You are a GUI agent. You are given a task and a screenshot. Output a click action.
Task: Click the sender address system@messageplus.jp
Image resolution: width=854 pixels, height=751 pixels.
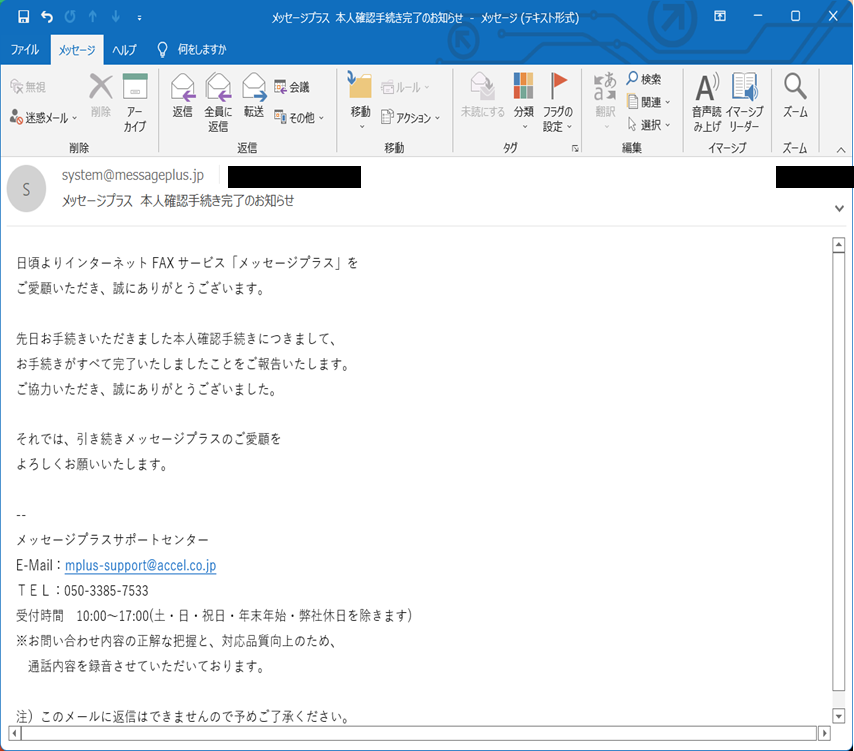(133, 175)
